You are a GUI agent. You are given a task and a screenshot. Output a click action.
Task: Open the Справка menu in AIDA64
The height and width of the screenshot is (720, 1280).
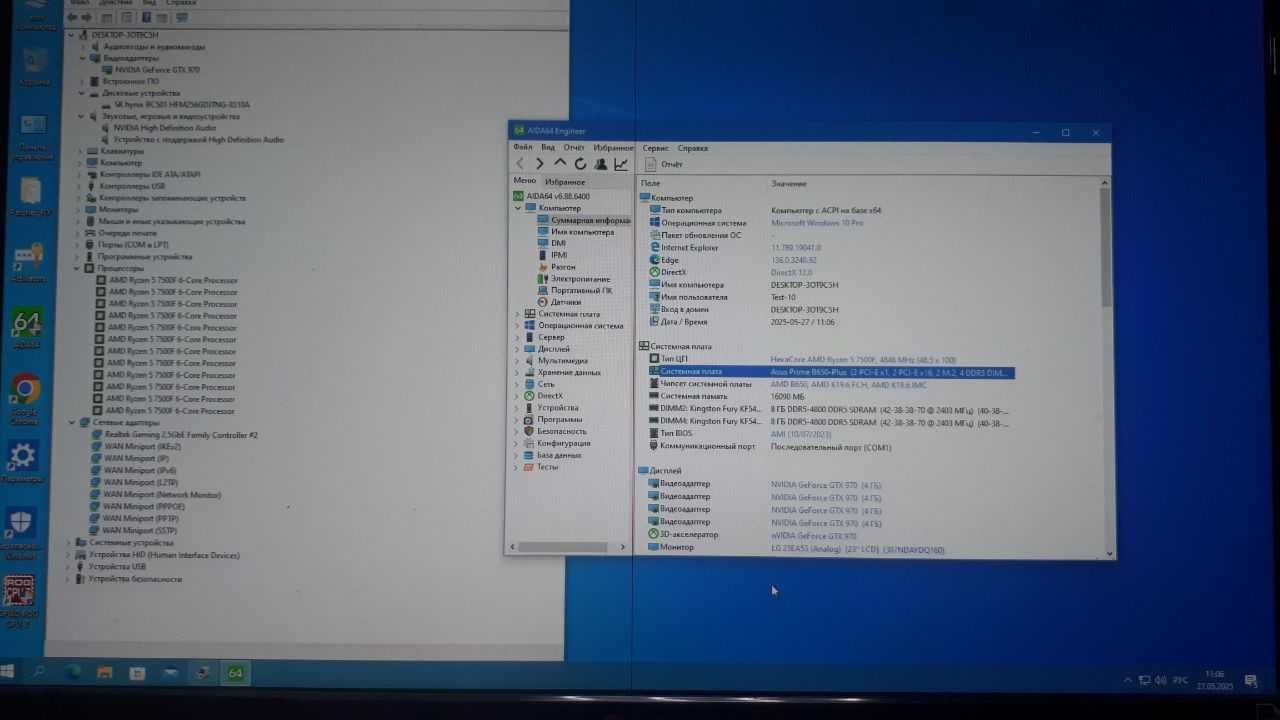(x=692, y=148)
